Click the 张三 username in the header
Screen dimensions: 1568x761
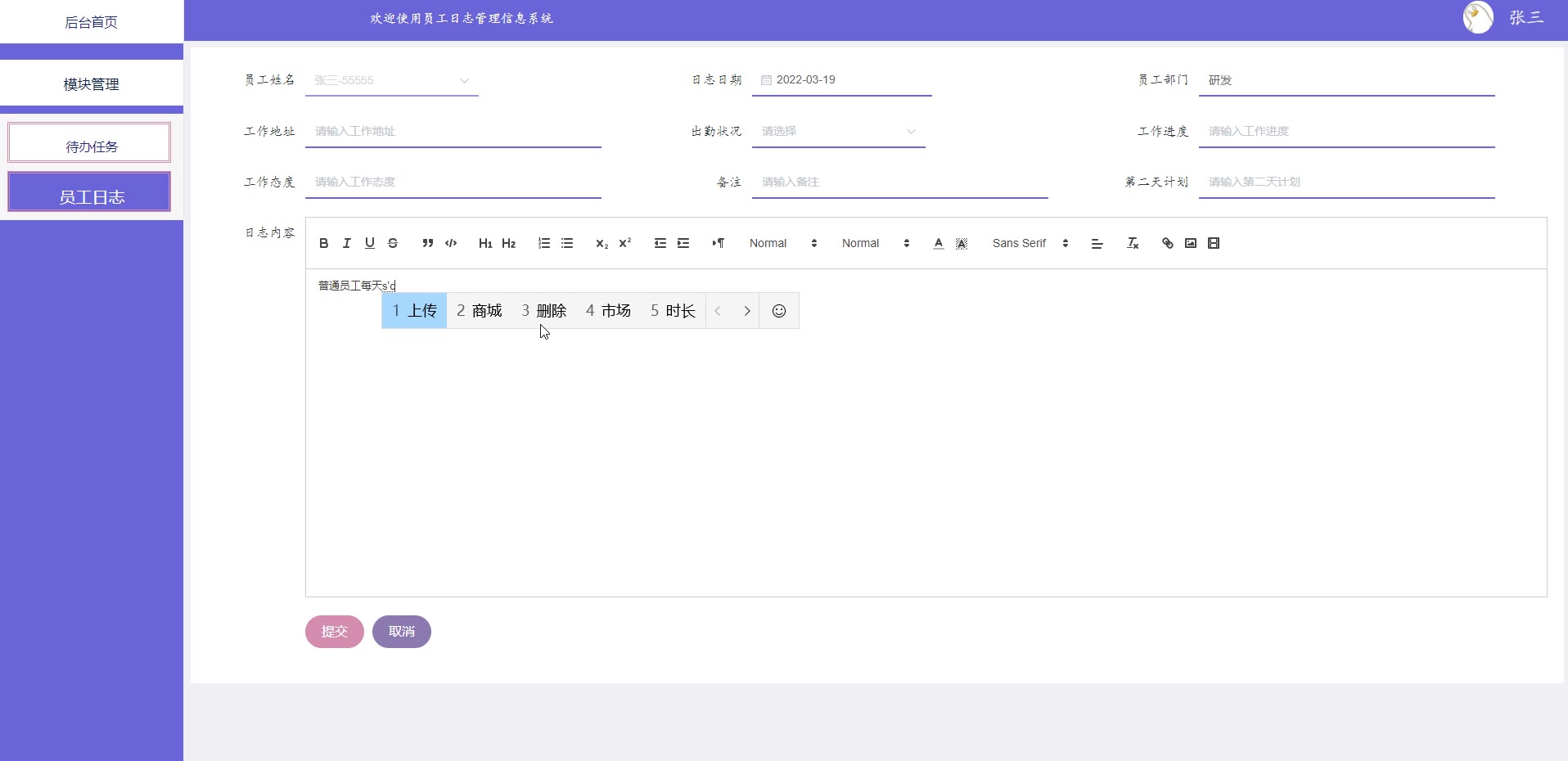tap(1526, 17)
